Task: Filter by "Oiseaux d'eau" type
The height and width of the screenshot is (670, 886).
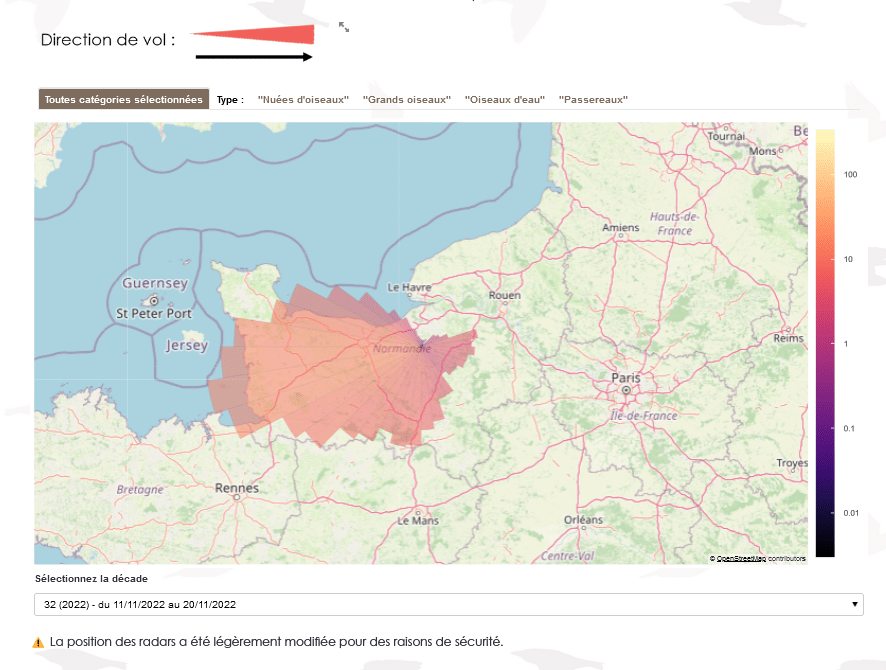Action: (x=505, y=100)
